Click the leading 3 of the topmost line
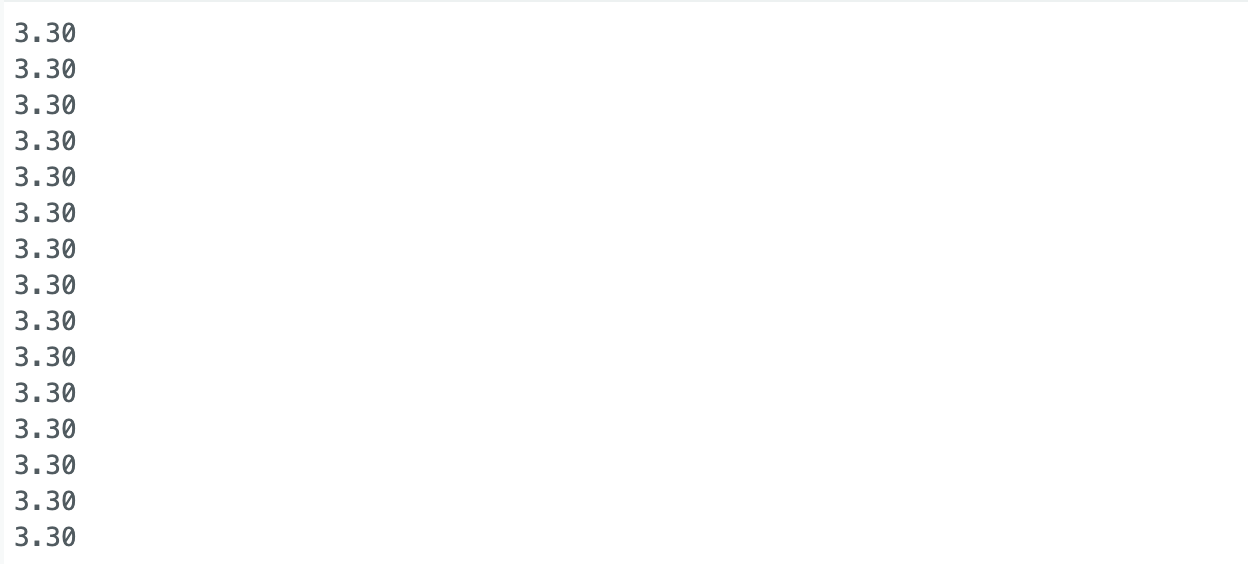This screenshot has height=564, width=1248. click(x=21, y=33)
